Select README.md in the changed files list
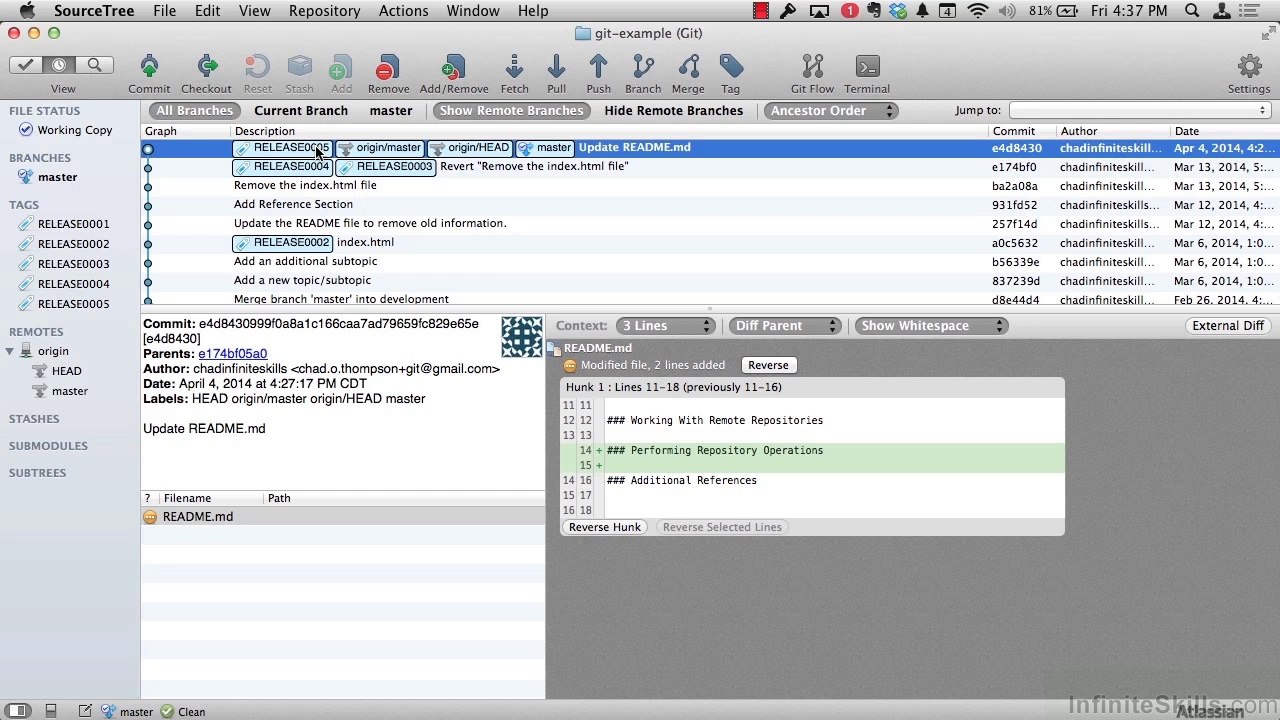Viewport: 1280px width, 720px height. [x=343, y=517]
